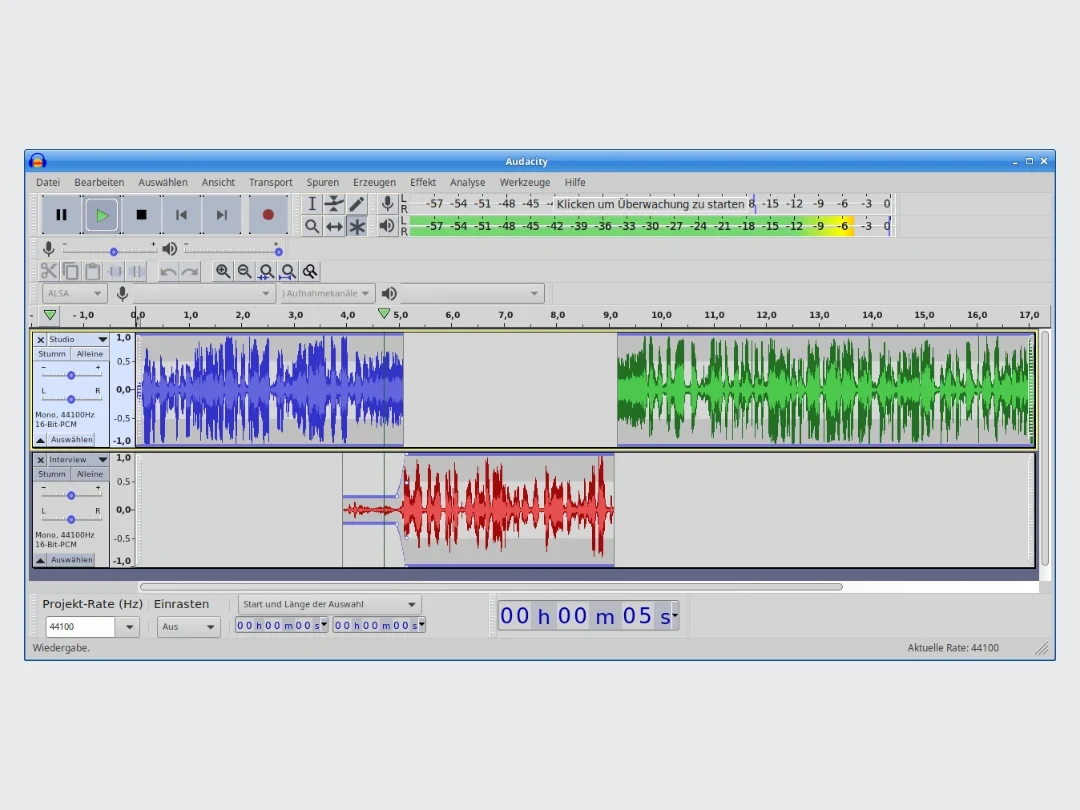The height and width of the screenshot is (810, 1080).
Task: Open the Auswählen menu
Action: pyautogui.click(x=163, y=183)
